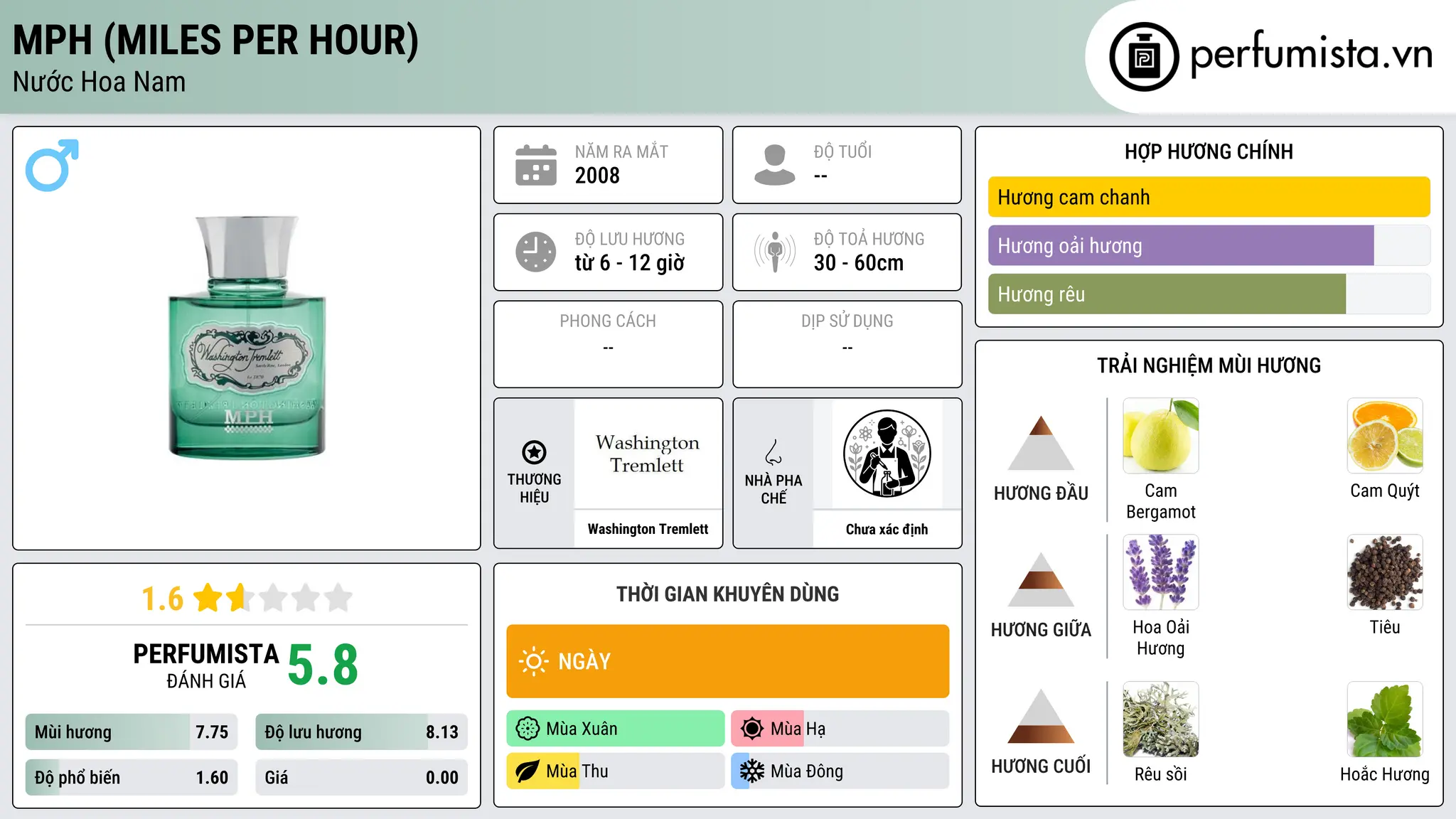Click the Mùa Hạ season bar
Viewport: 1456px width, 819px height.
[840, 729]
